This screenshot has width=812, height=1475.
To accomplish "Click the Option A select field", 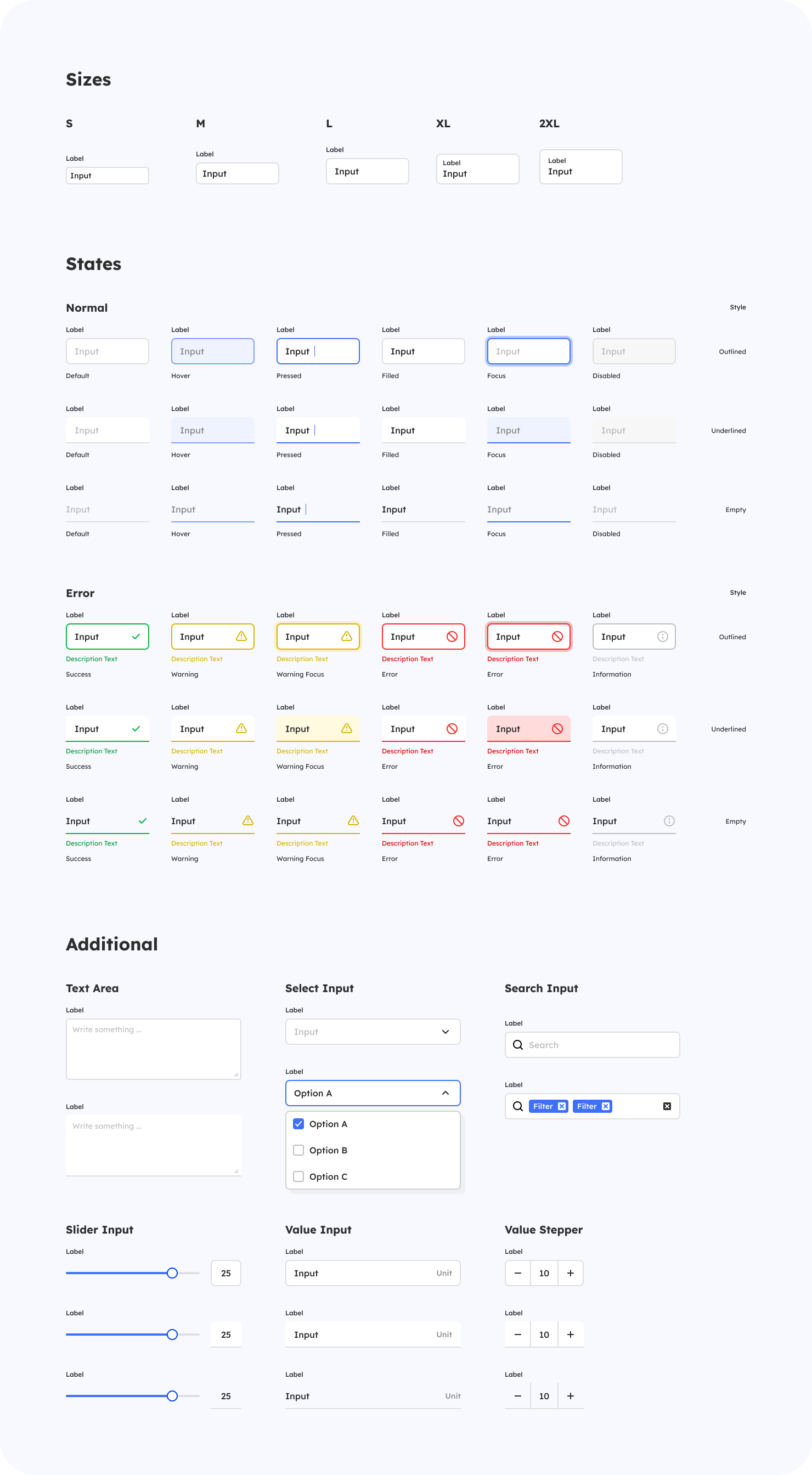I will (x=373, y=1093).
